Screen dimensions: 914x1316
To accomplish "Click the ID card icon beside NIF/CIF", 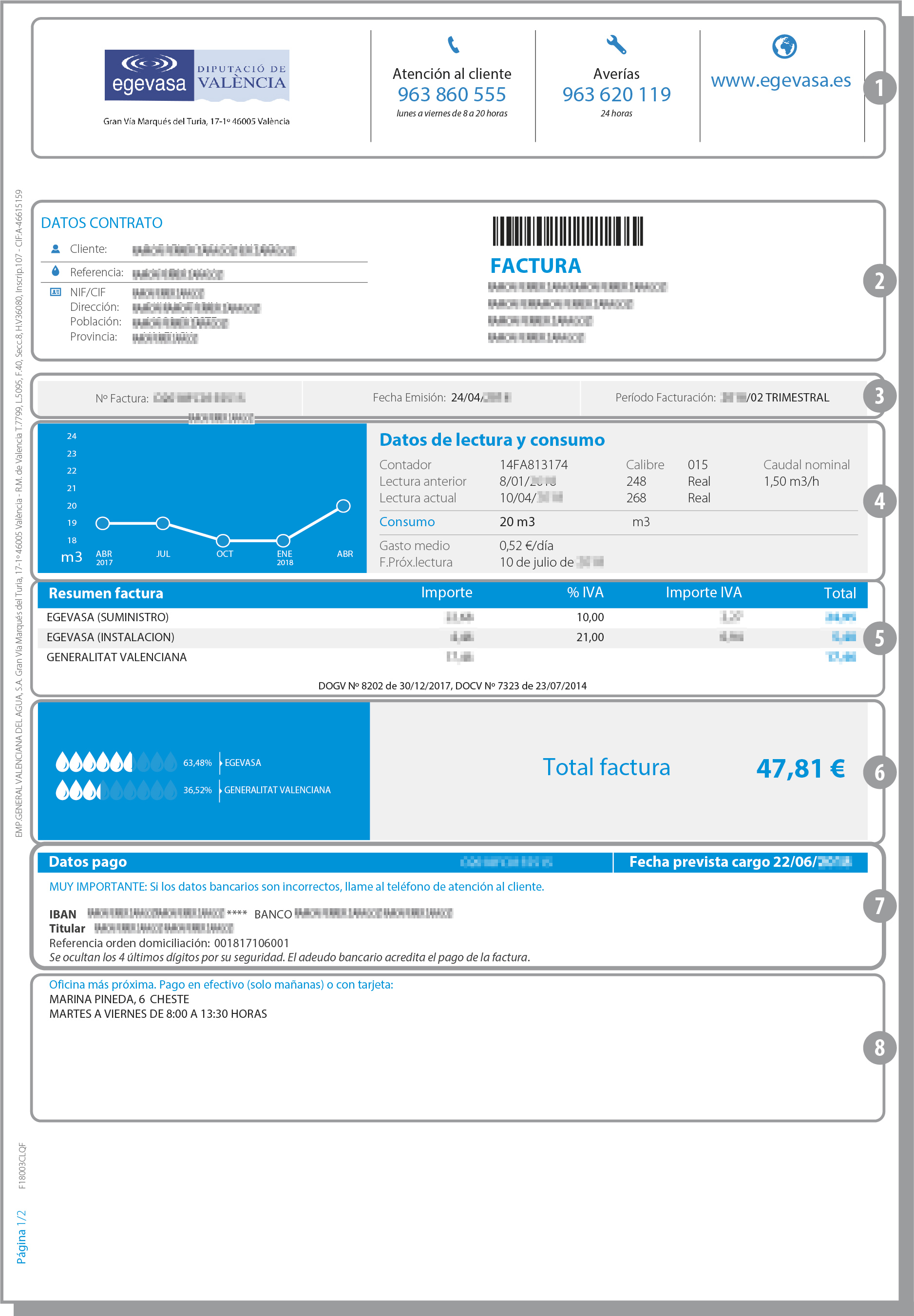I will tap(56, 291).
